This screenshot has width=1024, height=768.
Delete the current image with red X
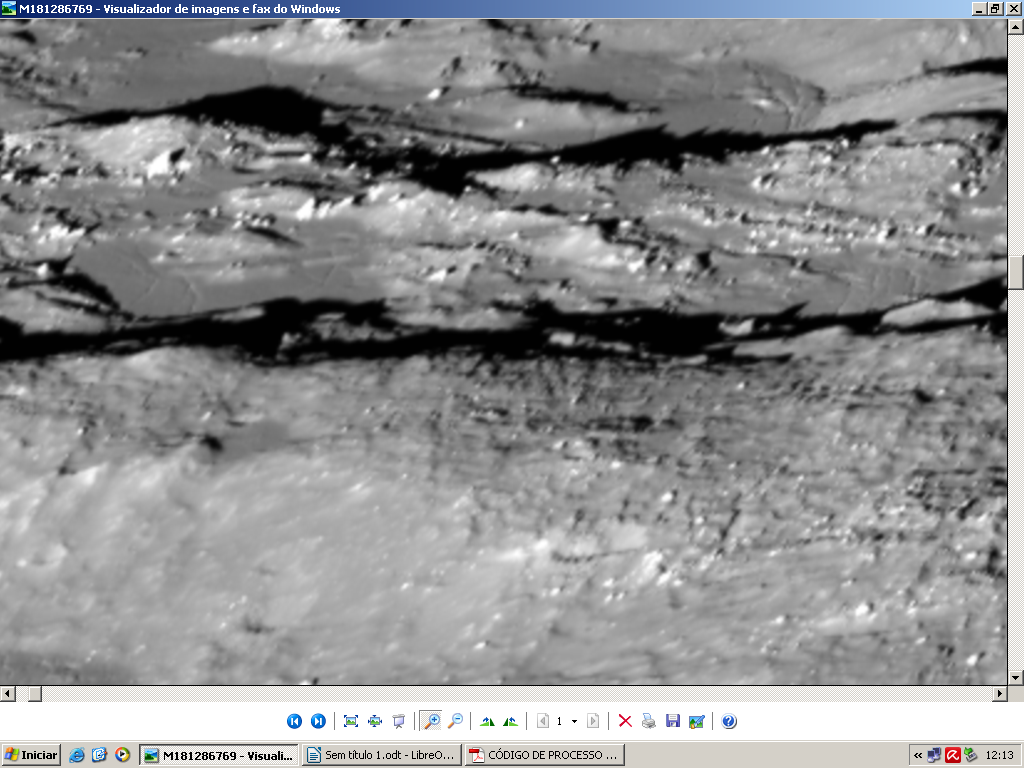(625, 721)
